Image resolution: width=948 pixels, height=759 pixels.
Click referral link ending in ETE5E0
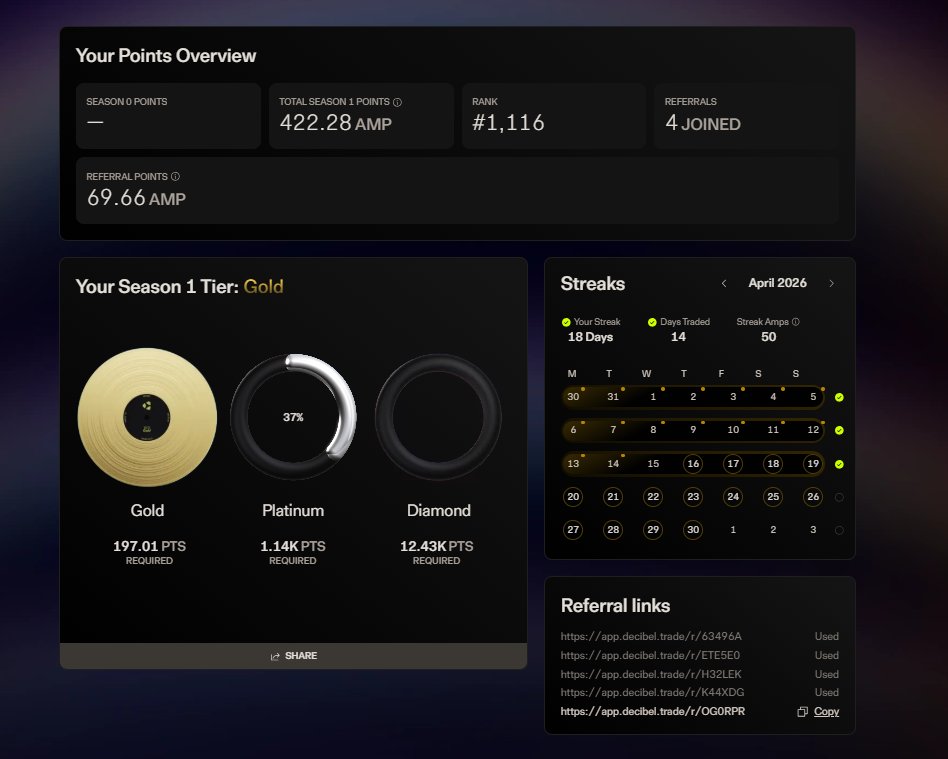pos(650,655)
